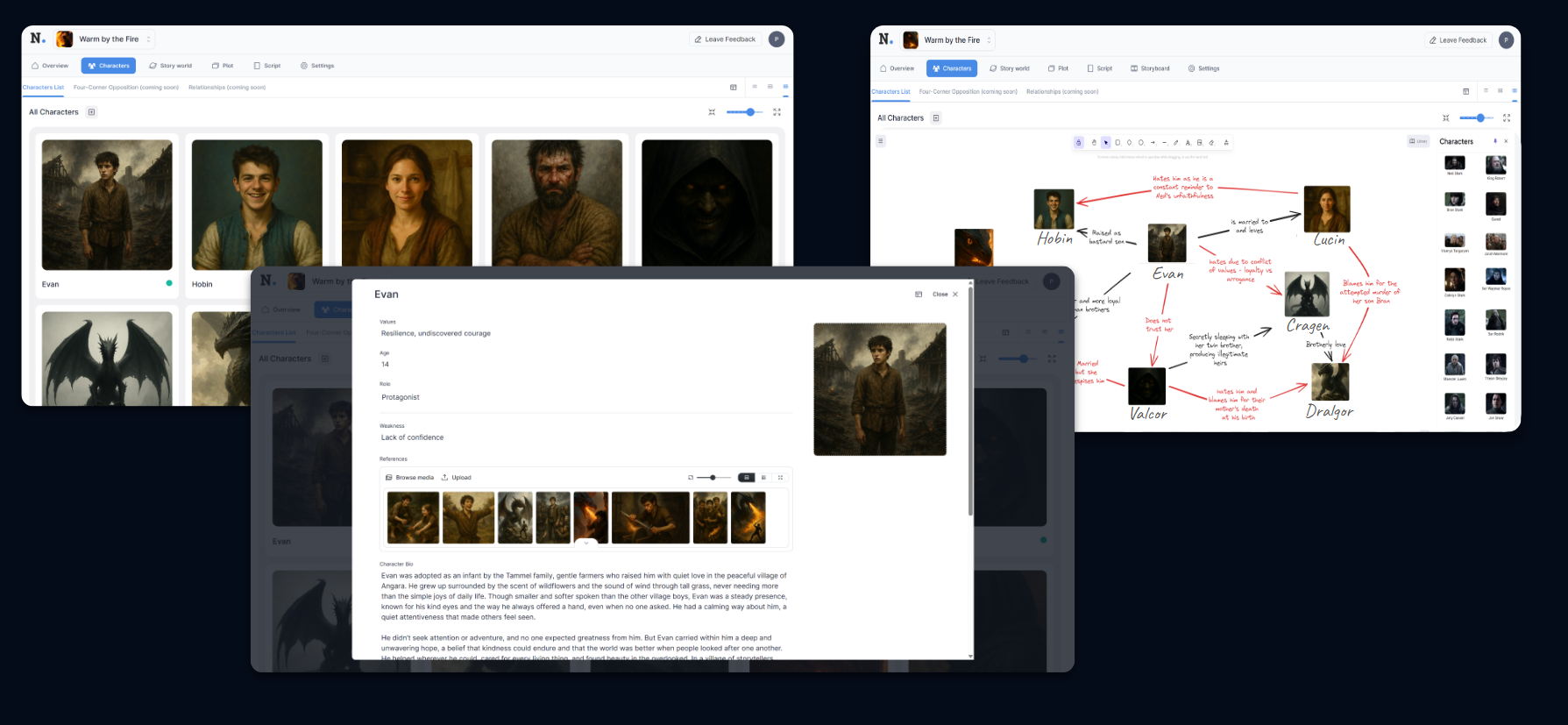Viewport: 1568px width, 725px height.
Task: Open the Library button on canvas
Action: click(x=1418, y=141)
